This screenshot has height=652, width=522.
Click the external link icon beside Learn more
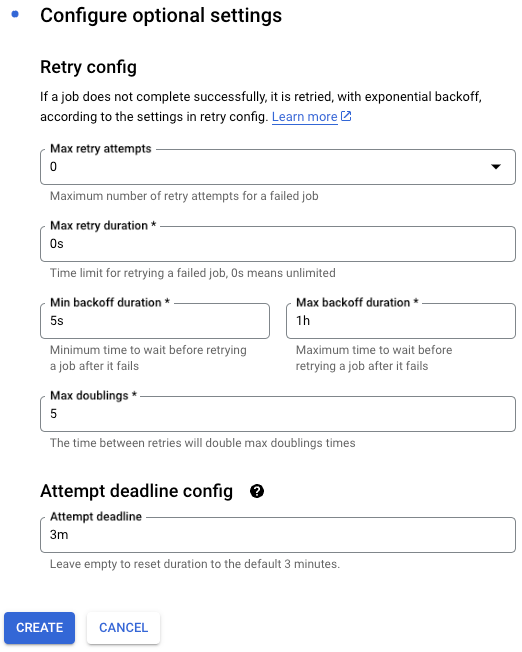pos(346,116)
